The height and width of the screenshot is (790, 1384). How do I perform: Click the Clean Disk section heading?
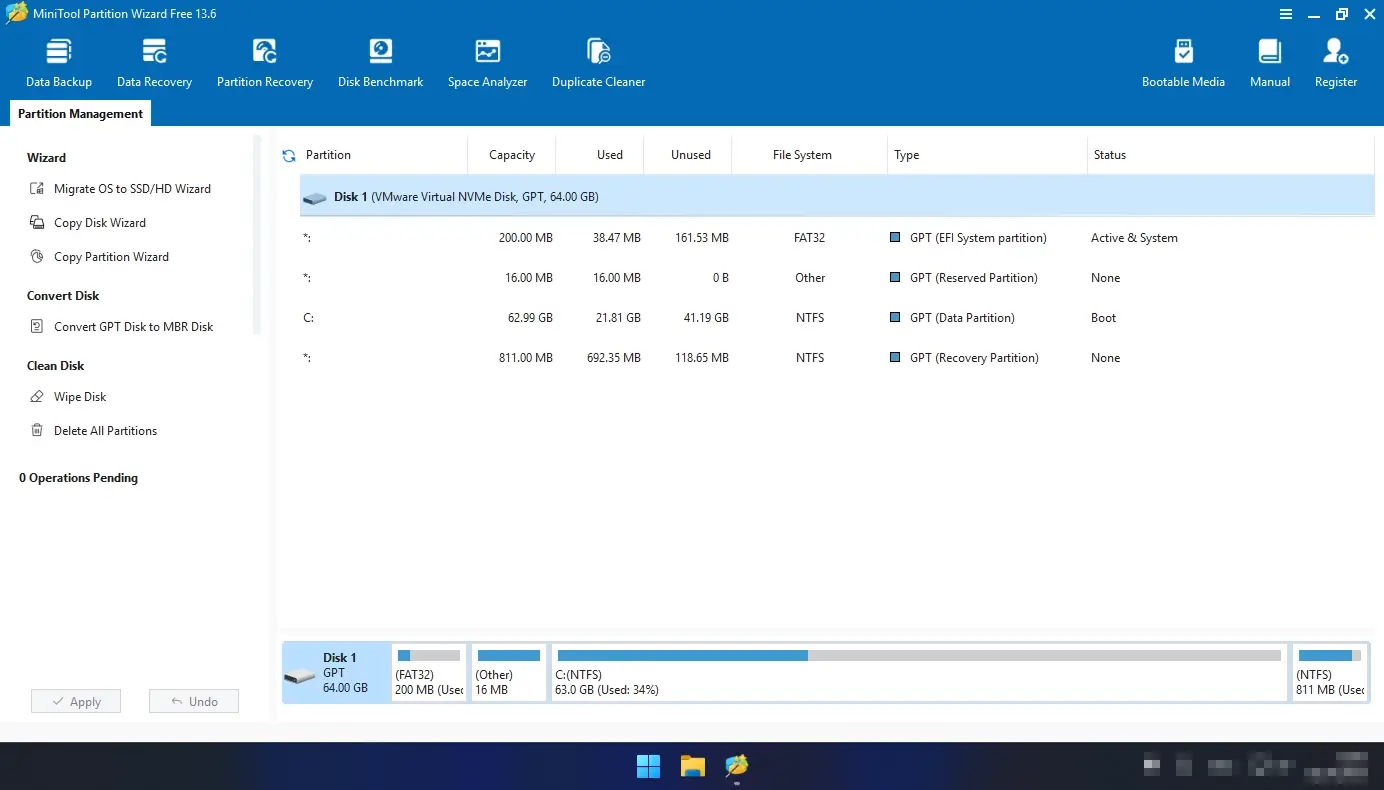point(56,366)
